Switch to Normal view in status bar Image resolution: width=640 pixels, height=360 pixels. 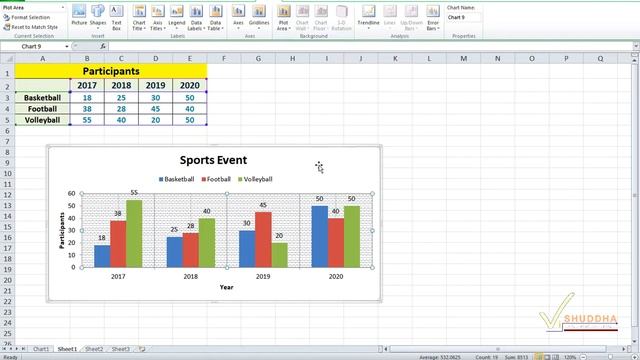click(x=539, y=357)
